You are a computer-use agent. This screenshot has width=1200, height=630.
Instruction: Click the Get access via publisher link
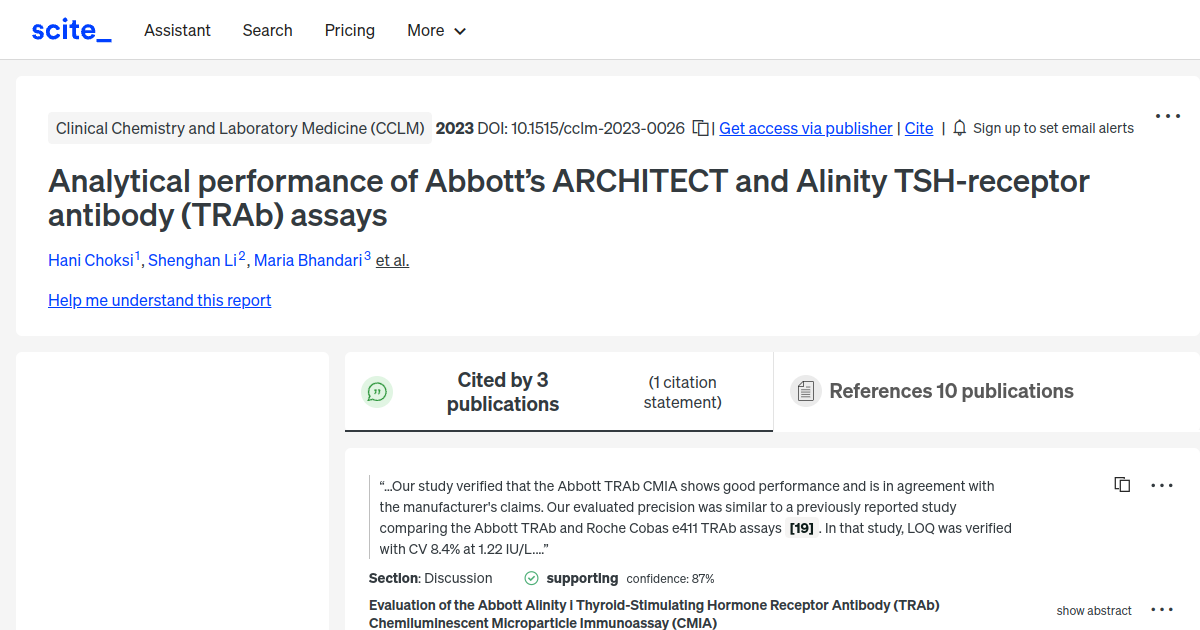pyautogui.click(x=805, y=128)
